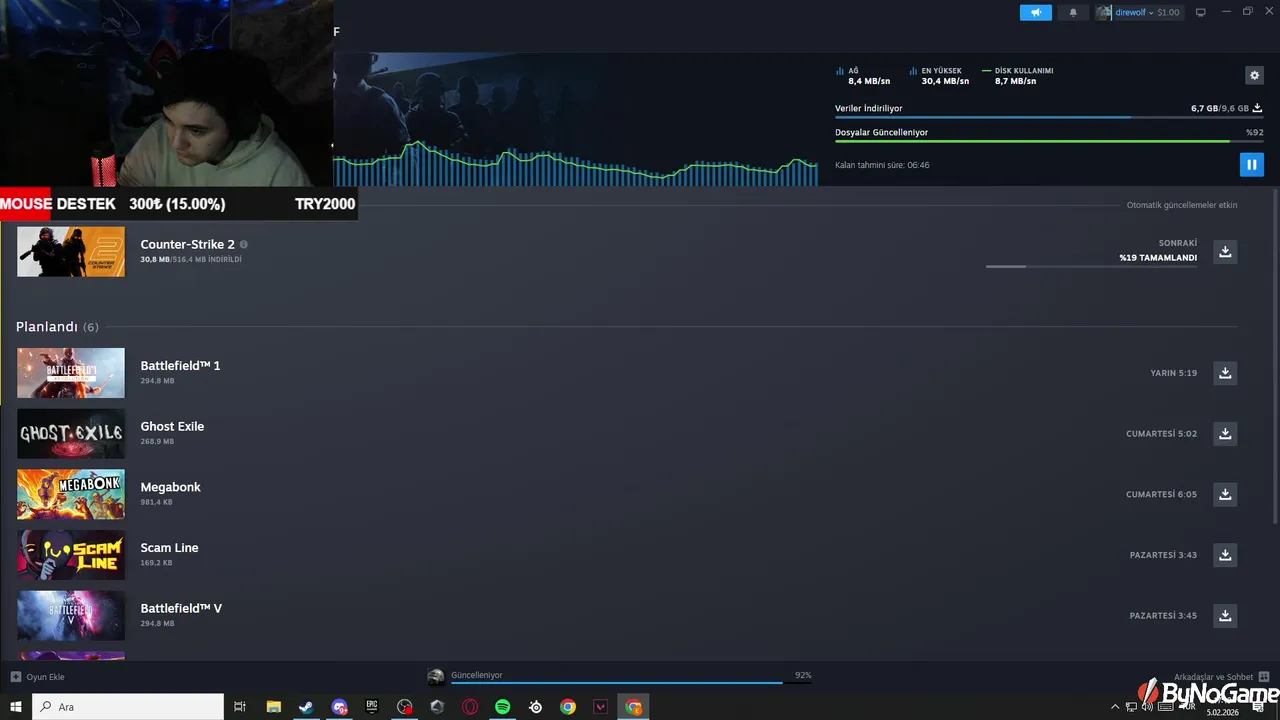Image resolution: width=1280 pixels, height=720 pixels.
Task: Open Spotify from taskbar
Action: point(503,707)
